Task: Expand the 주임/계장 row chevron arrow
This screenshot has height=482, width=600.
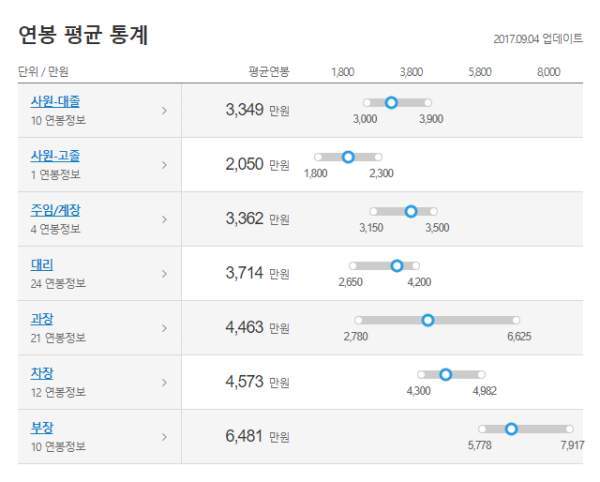Action: click(164, 220)
